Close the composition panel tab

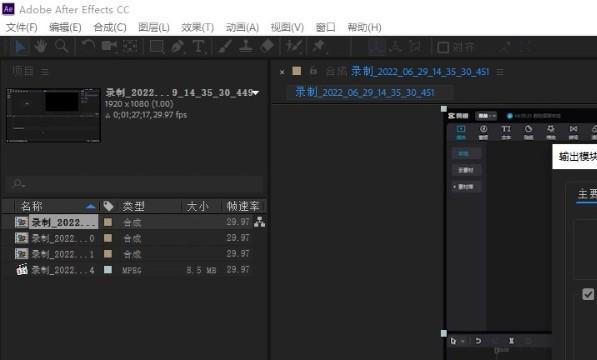[x=282, y=72]
